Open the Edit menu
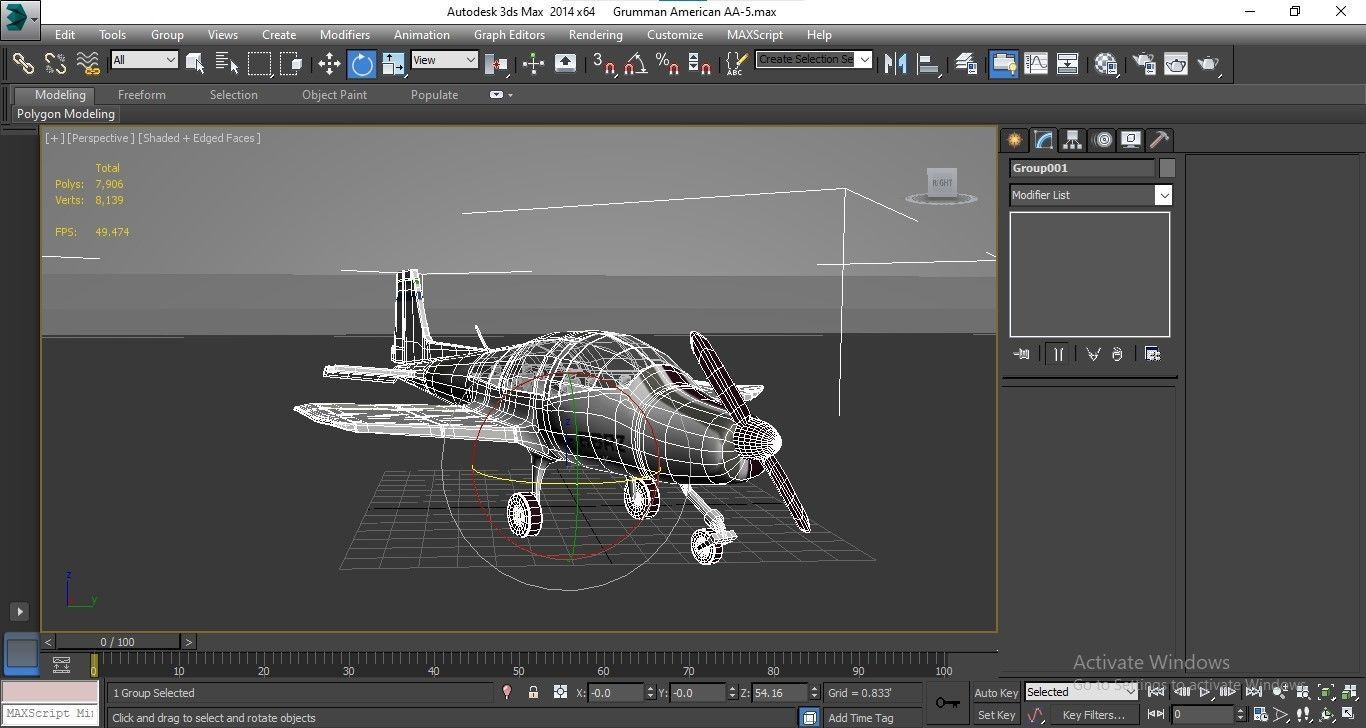Screen dimensions: 1366x728 click(65, 34)
